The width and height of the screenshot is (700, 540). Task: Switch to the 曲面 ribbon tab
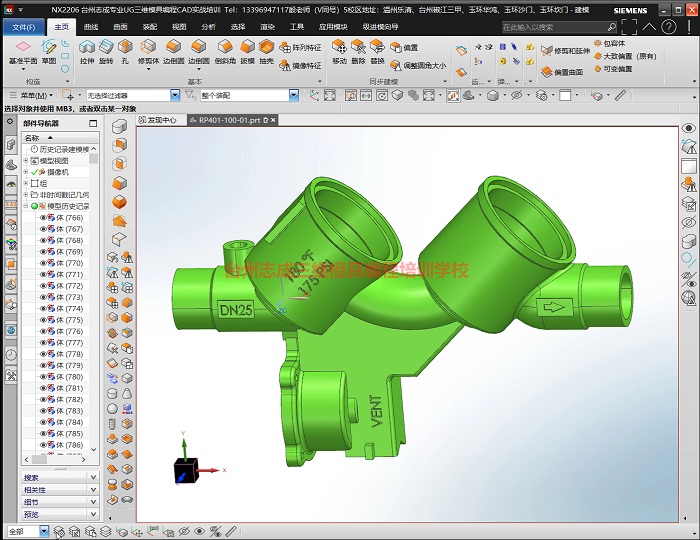[120, 27]
